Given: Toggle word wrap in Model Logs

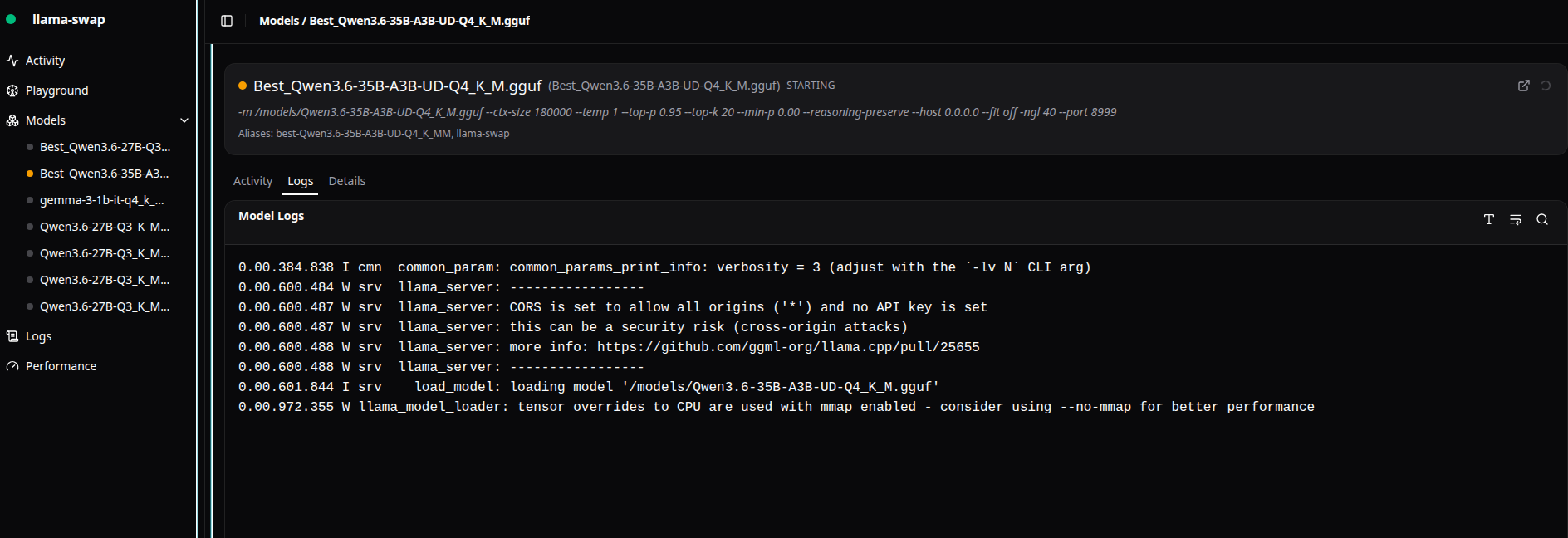Looking at the screenshot, I should [x=1516, y=219].
